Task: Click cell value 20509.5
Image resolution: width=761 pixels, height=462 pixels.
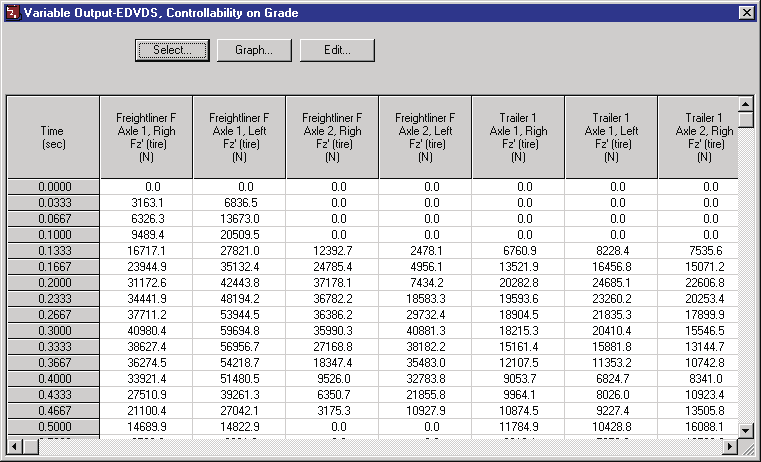Action: (x=240, y=235)
